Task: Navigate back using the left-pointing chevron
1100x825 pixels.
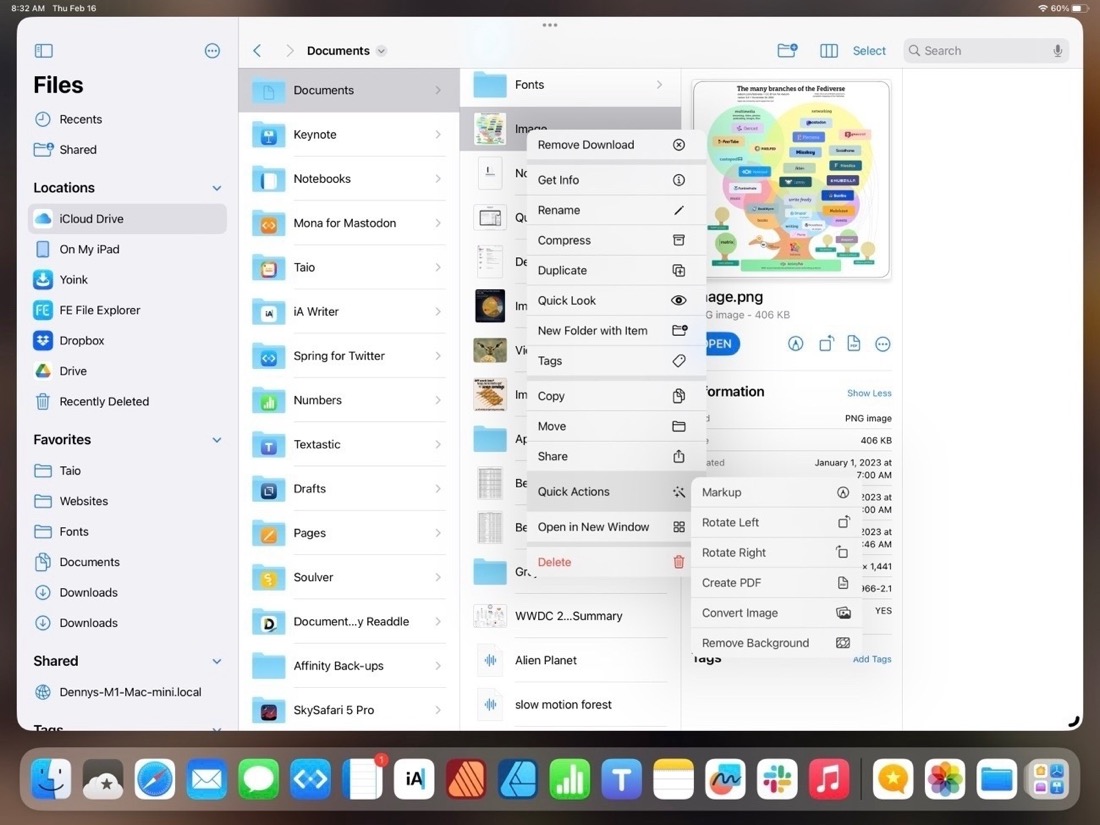Action: [x=256, y=50]
